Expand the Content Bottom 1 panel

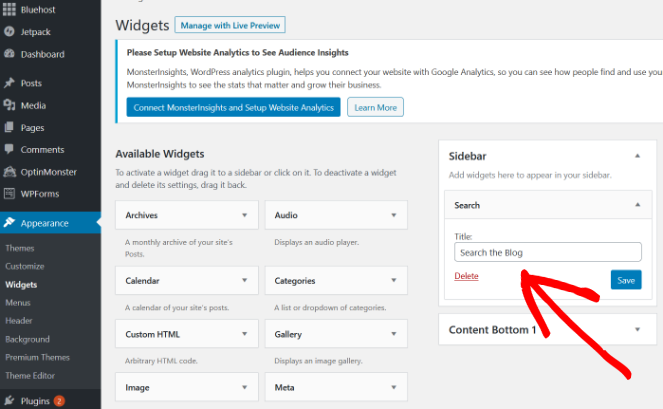point(637,330)
